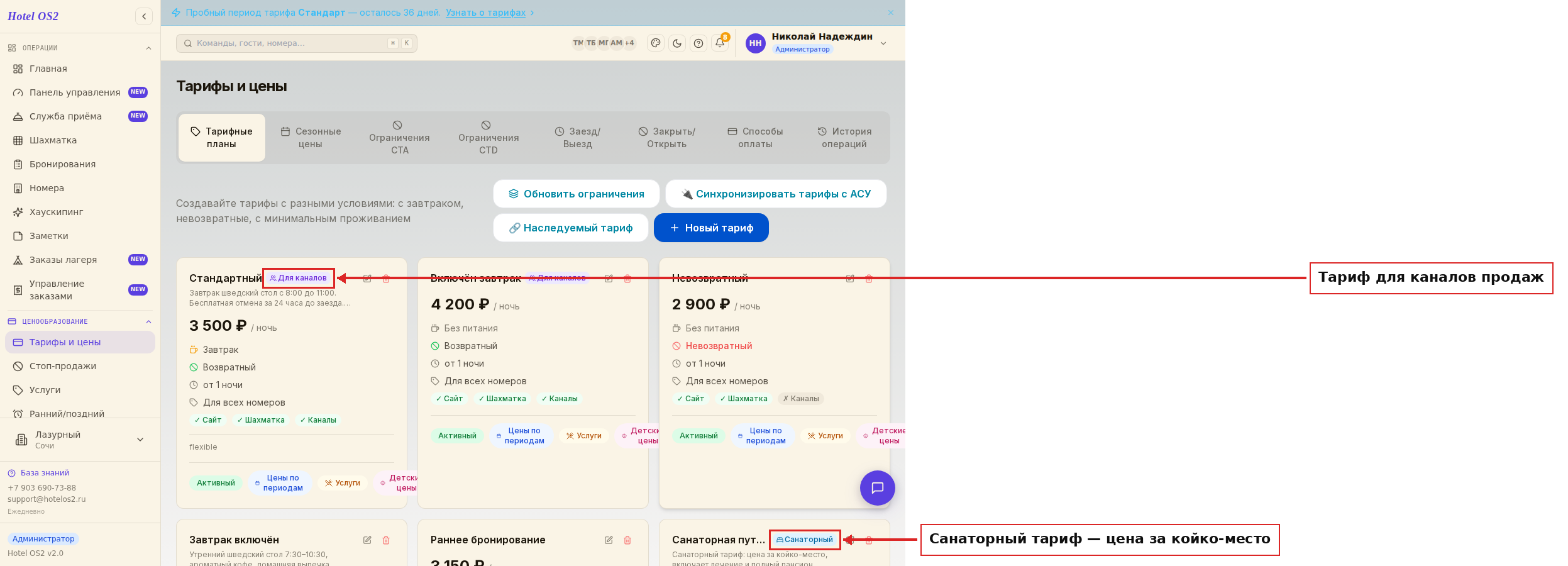Image resolution: width=1568 pixels, height=566 pixels.
Task: Edit the Раннее бронирование tariff
Action: tap(609, 540)
